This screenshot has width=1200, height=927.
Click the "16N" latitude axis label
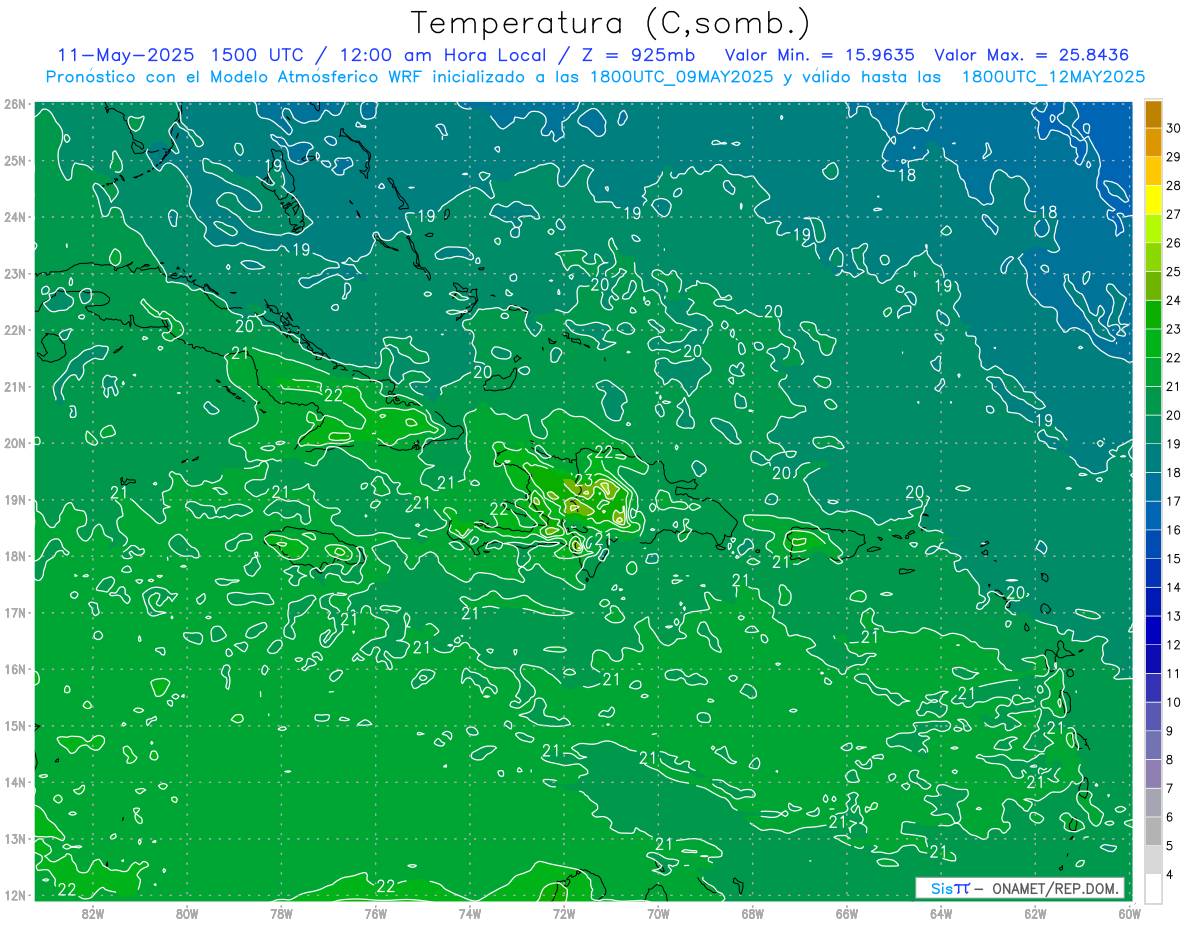15,669
